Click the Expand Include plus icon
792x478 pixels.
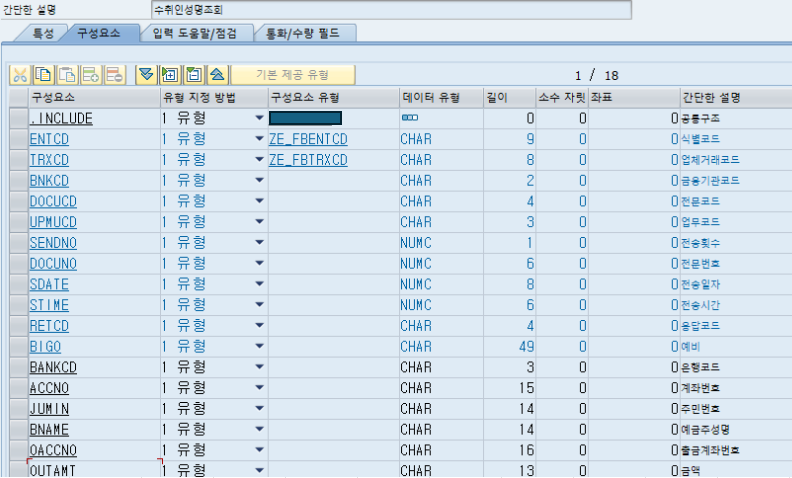pyautogui.click(x=170, y=75)
